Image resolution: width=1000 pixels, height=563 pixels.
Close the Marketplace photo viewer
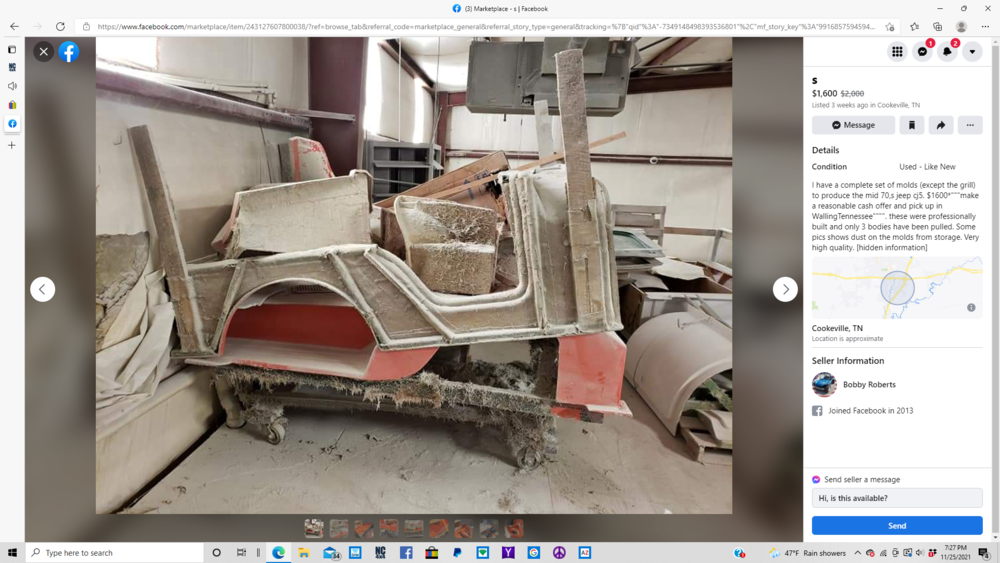pyautogui.click(x=43, y=52)
